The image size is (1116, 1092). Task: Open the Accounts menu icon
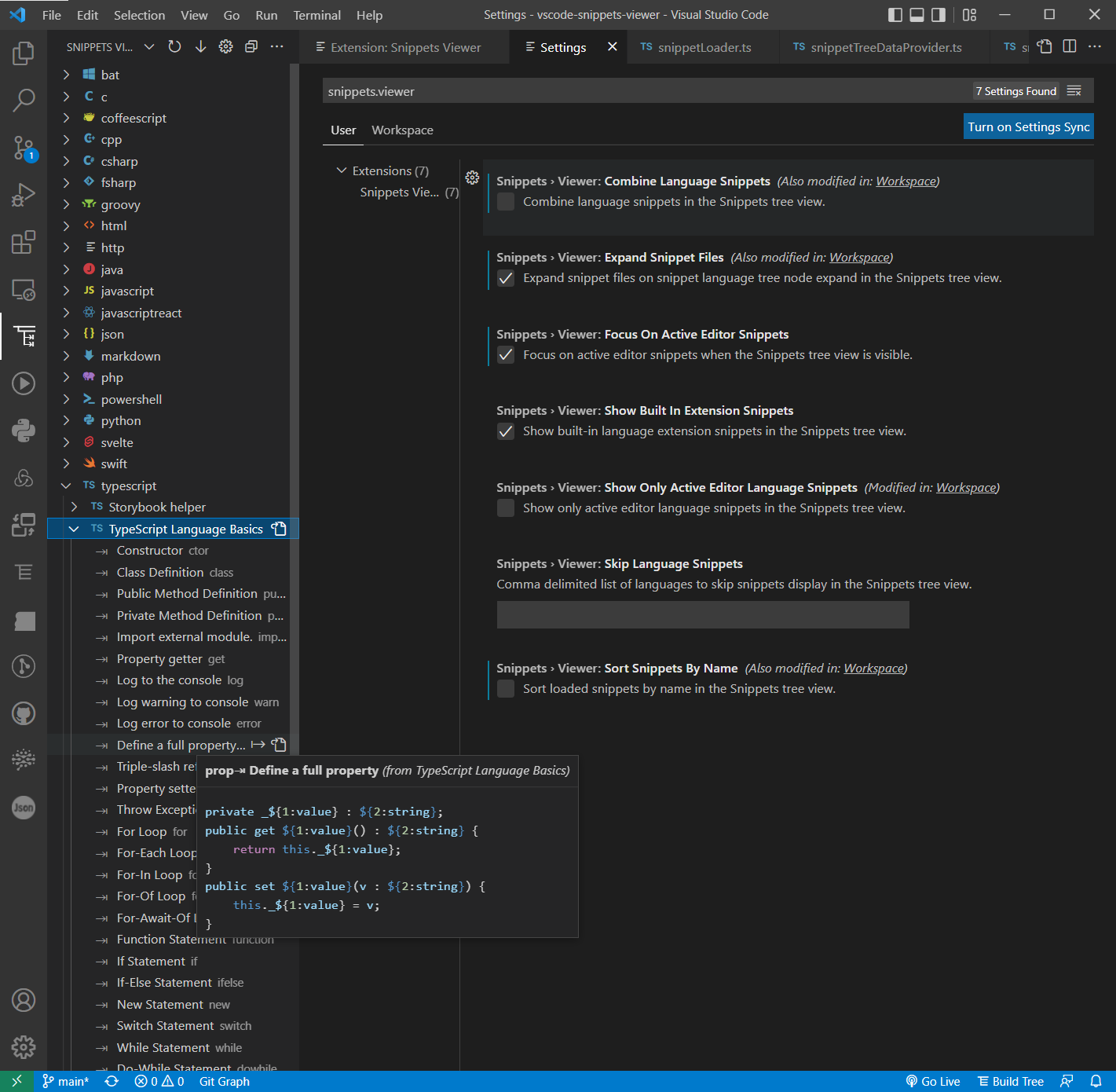(24, 1000)
